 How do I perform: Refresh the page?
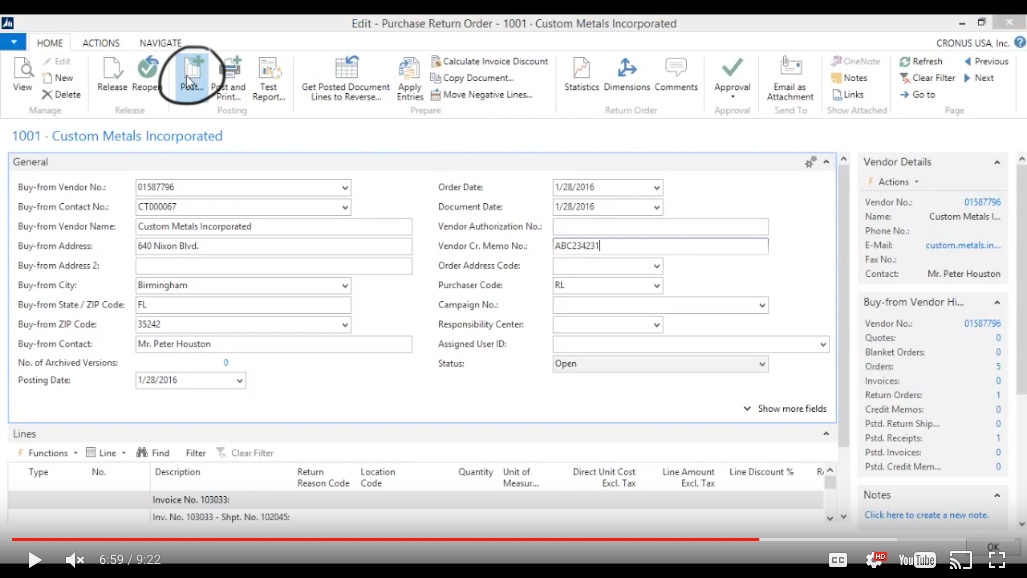point(921,61)
